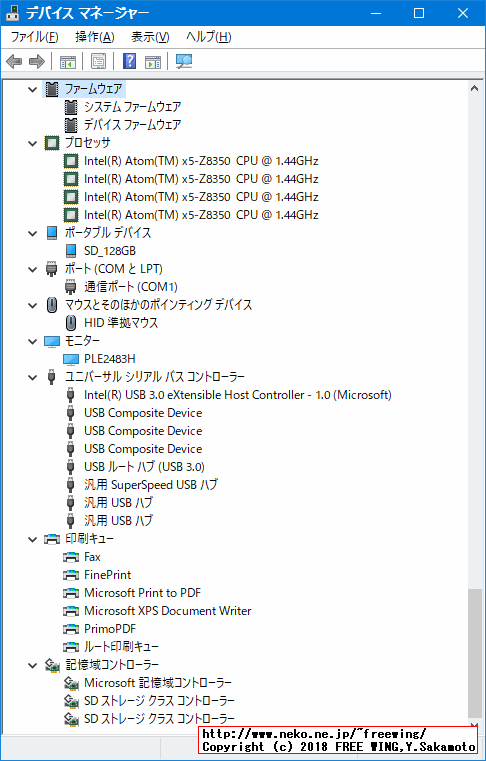The image size is (486, 761).
Task: Open the ファイル(F) menu
Action: click(x=34, y=37)
